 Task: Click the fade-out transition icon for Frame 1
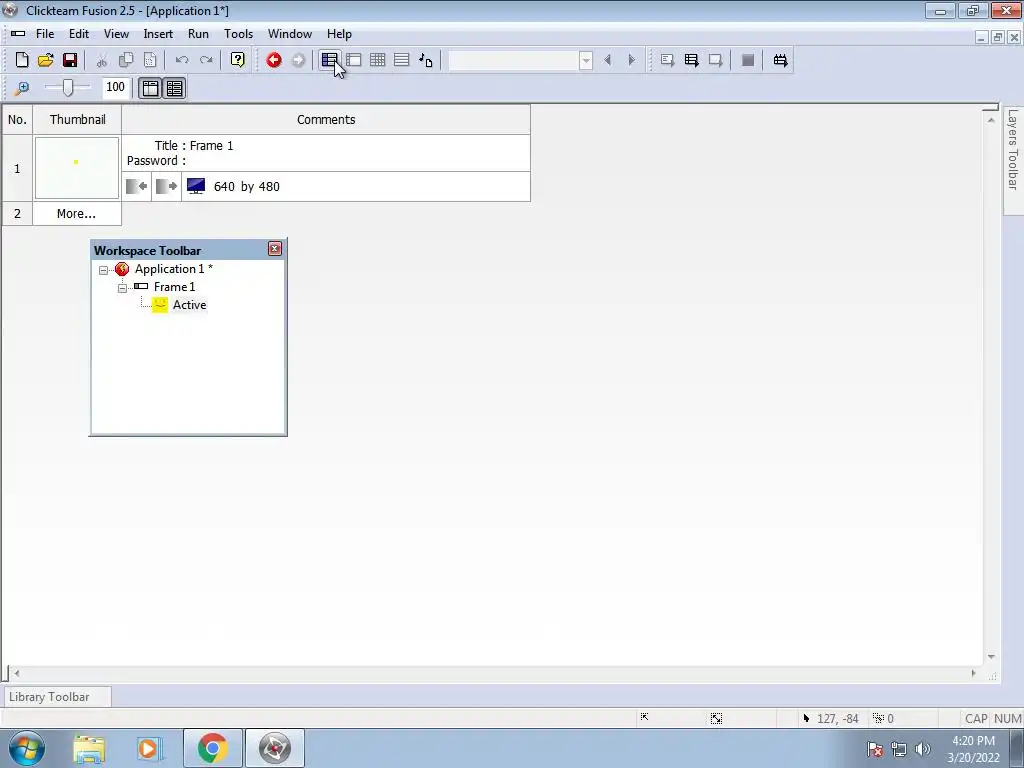(x=167, y=186)
